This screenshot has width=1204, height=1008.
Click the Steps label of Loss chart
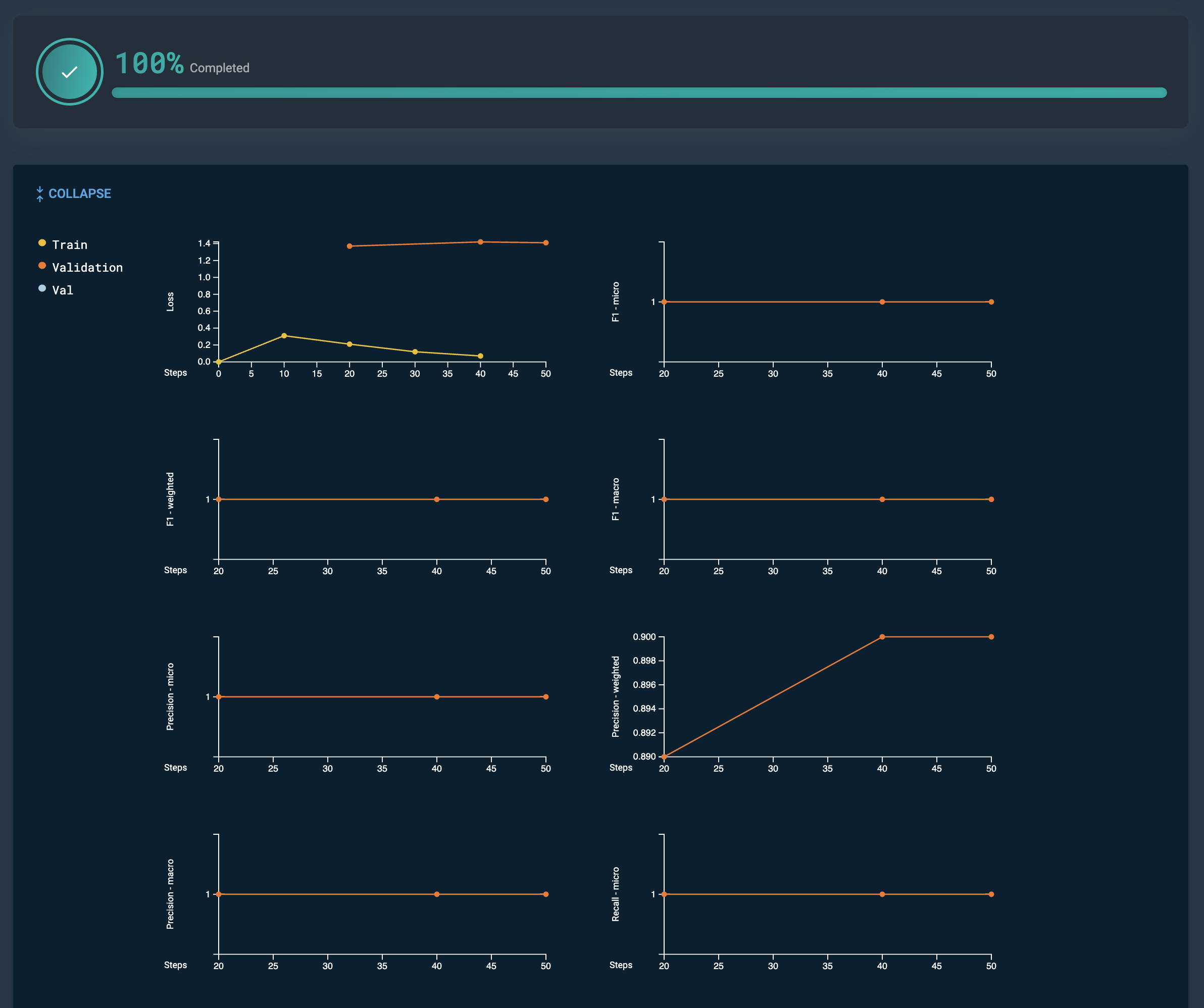(175, 373)
